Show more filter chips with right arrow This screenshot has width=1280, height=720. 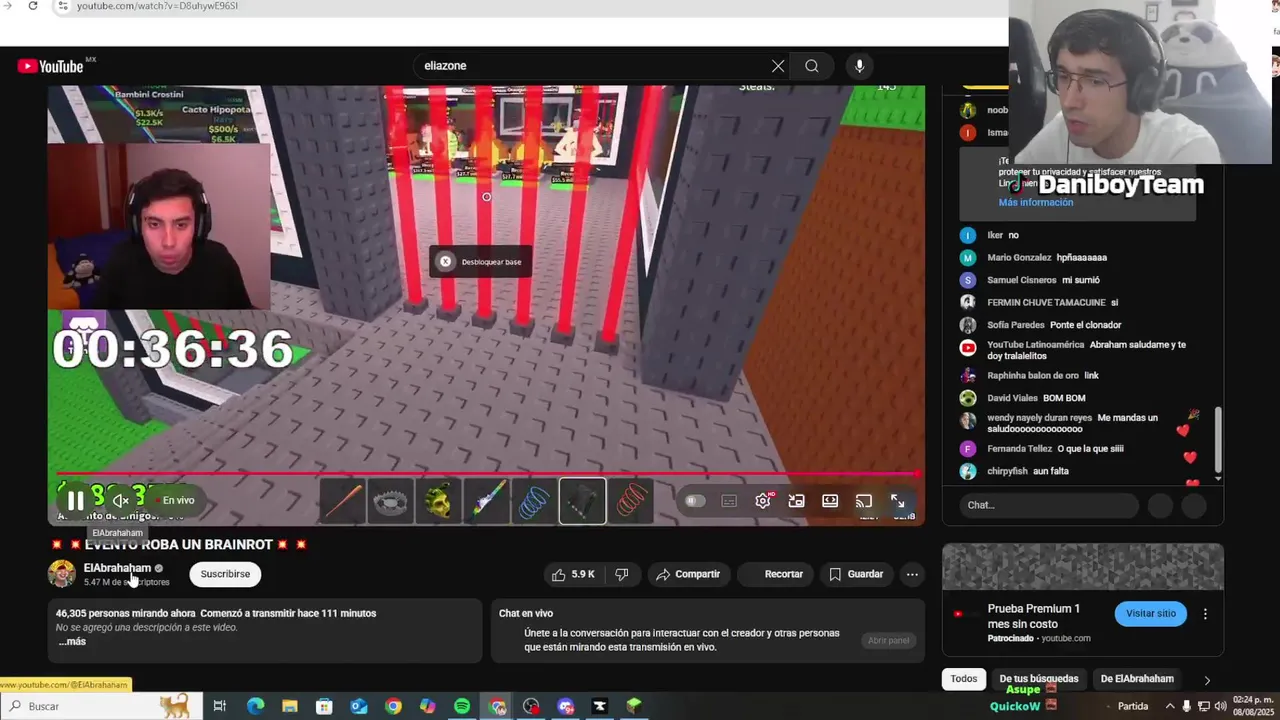point(1207,680)
